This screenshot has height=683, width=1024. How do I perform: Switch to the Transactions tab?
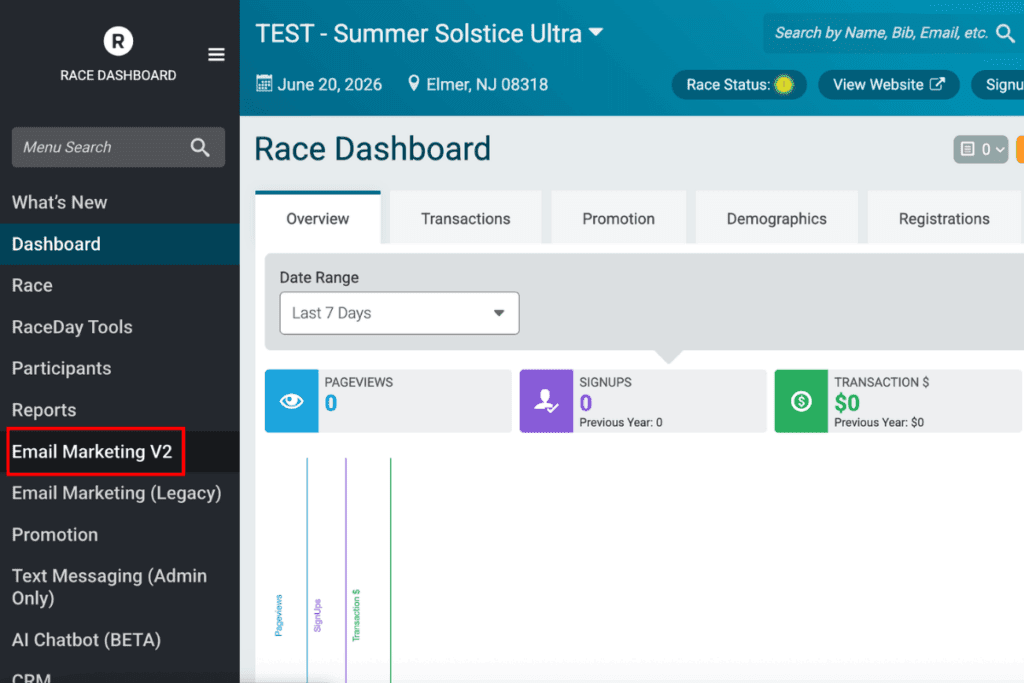[x=464, y=217]
